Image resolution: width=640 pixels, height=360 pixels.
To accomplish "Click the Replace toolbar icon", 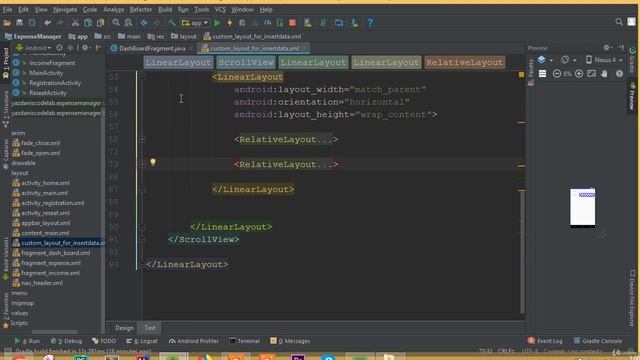I will coord(128,23).
